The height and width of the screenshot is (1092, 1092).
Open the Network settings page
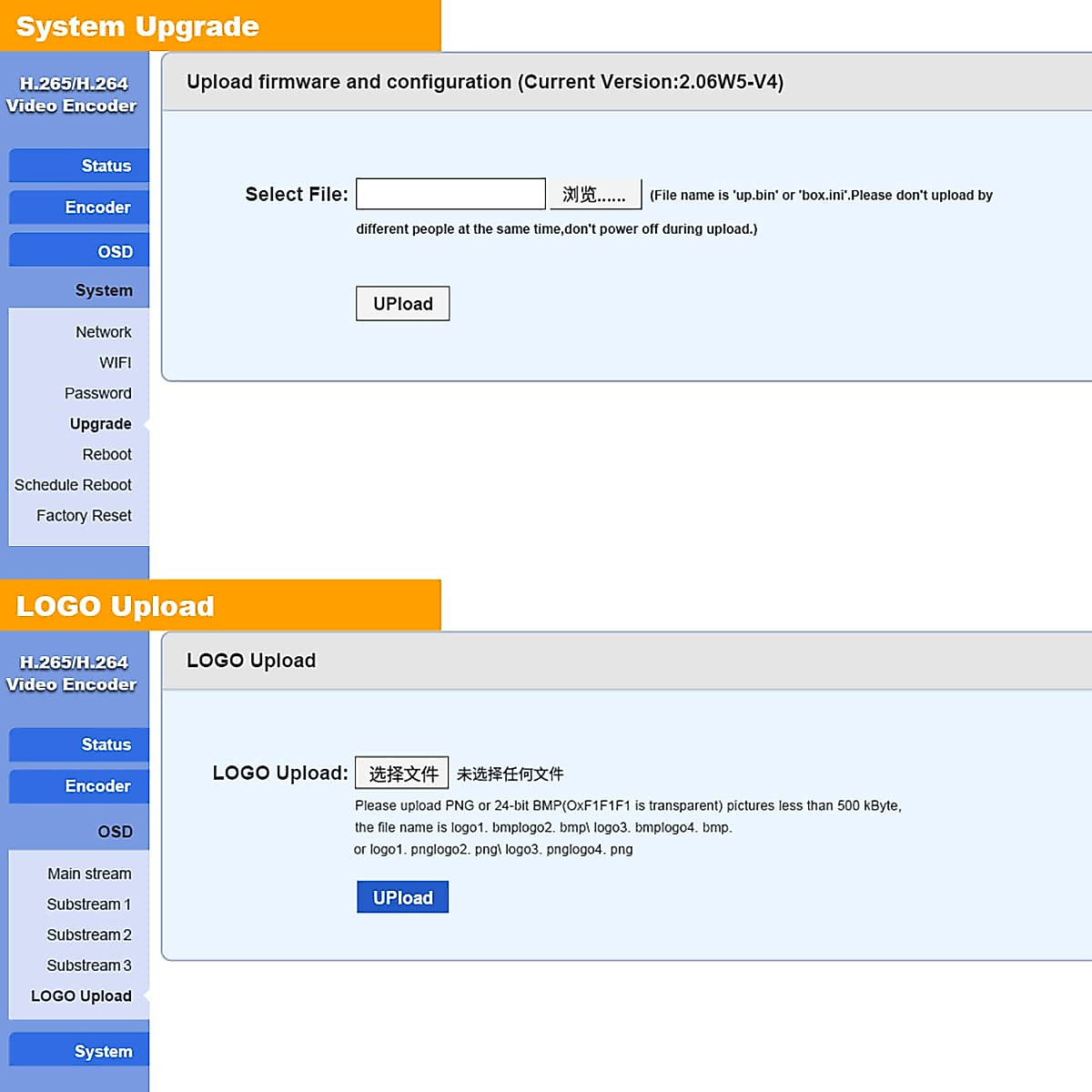point(103,332)
